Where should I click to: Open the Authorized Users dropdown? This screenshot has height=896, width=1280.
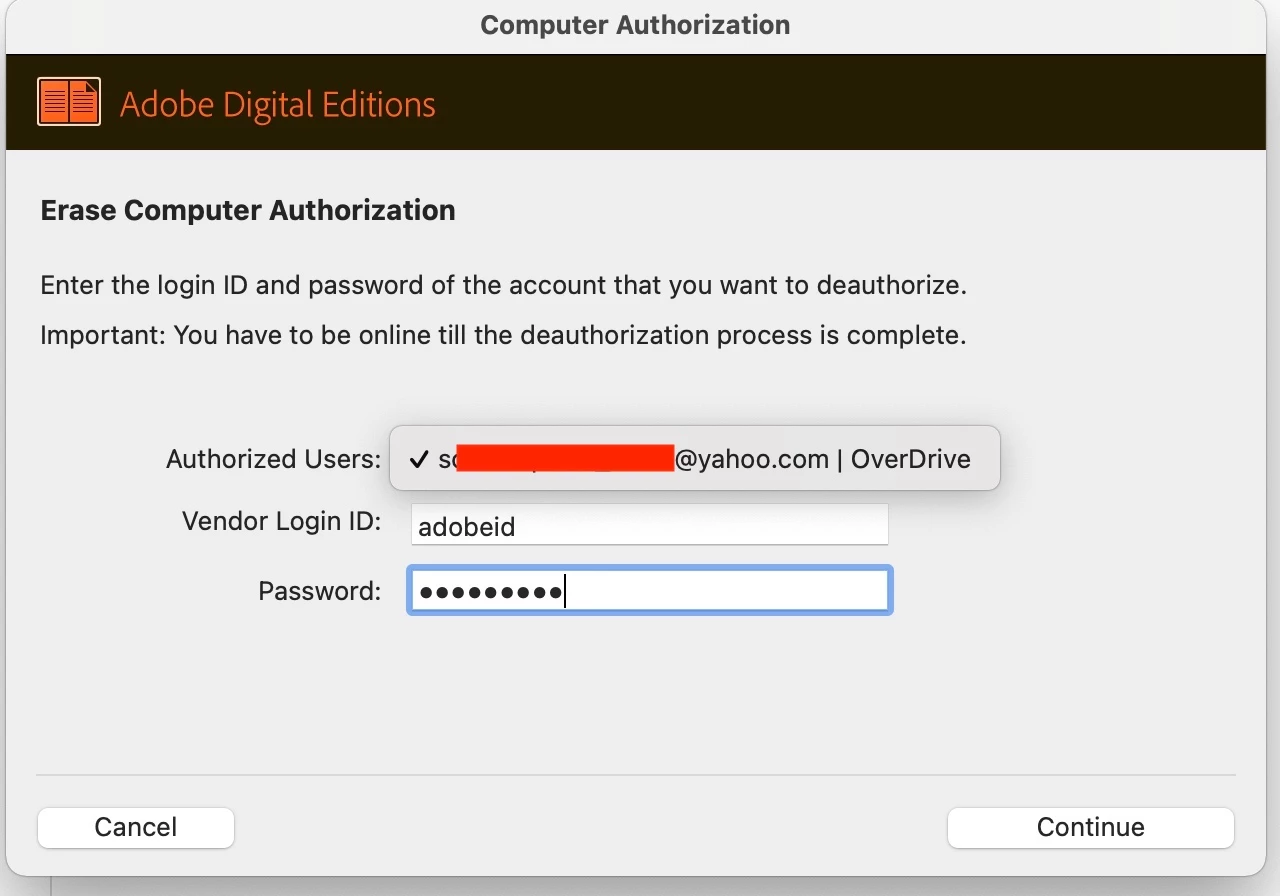tap(694, 459)
